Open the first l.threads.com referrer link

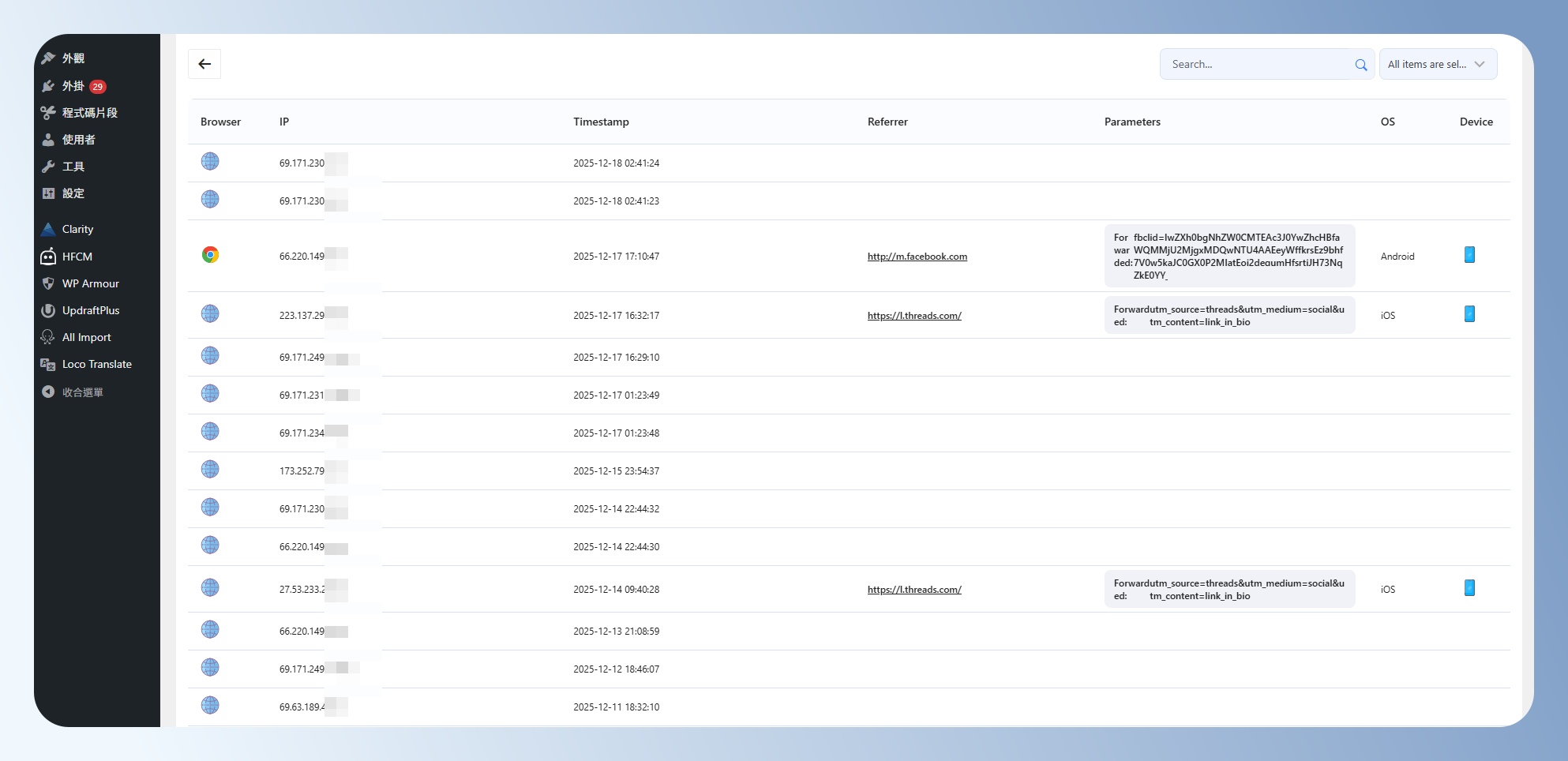click(913, 316)
